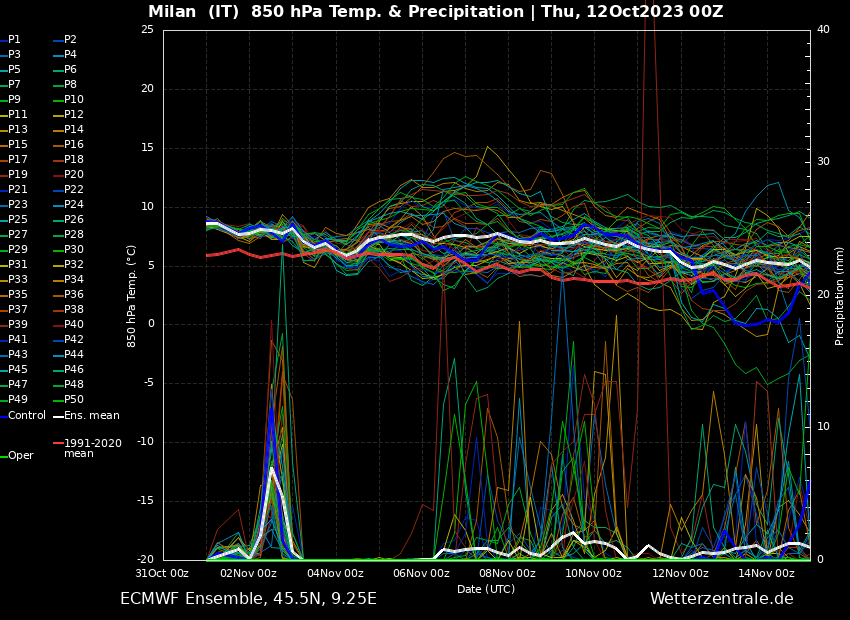Viewport: 850px width, 620px height.
Task: Select the Oper legend entry
Action: tap(20, 455)
